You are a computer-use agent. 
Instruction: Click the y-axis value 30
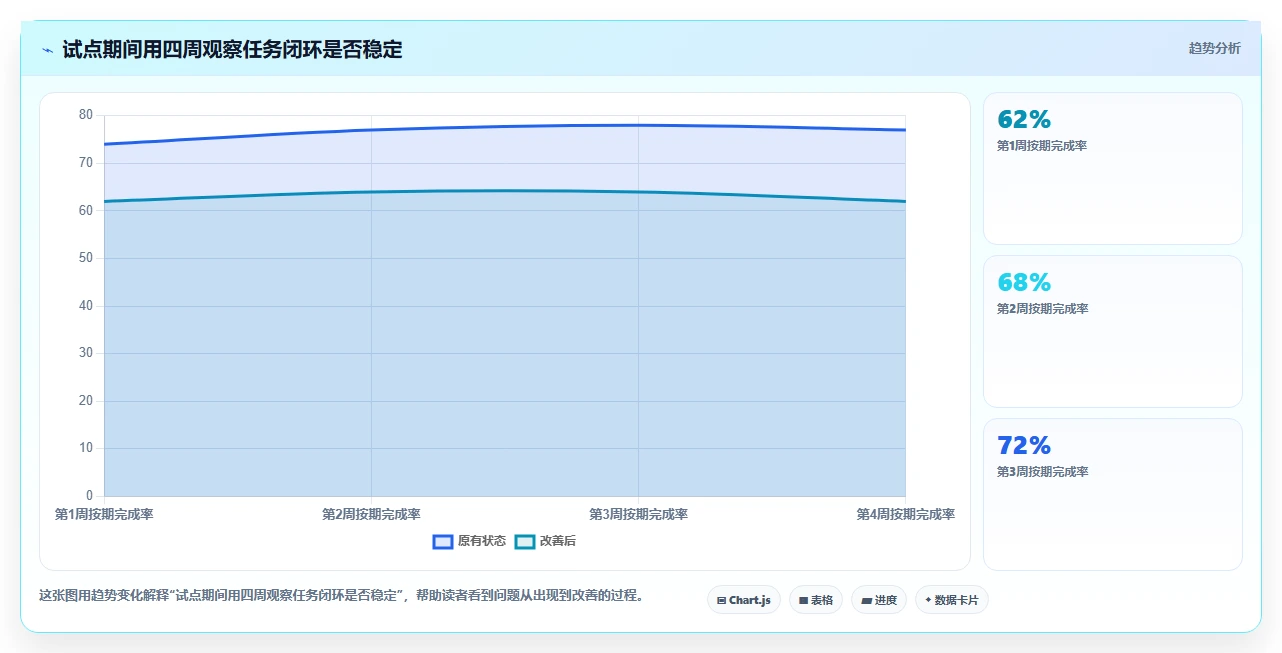(x=86, y=353)
